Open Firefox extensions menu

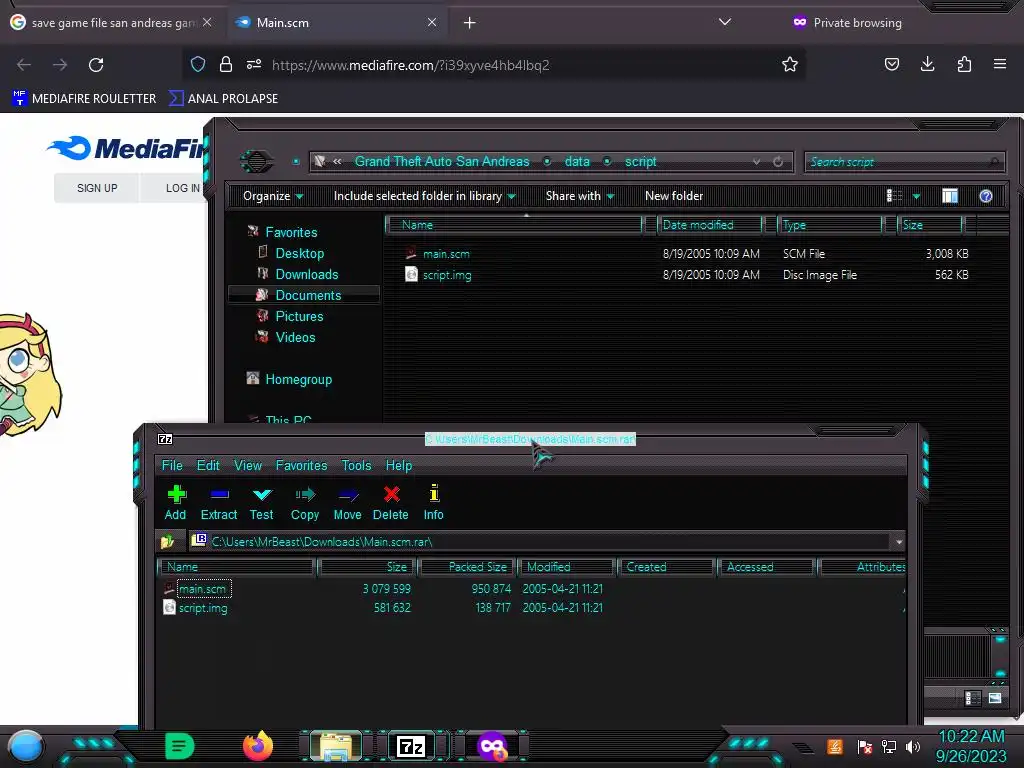point(964,64)
